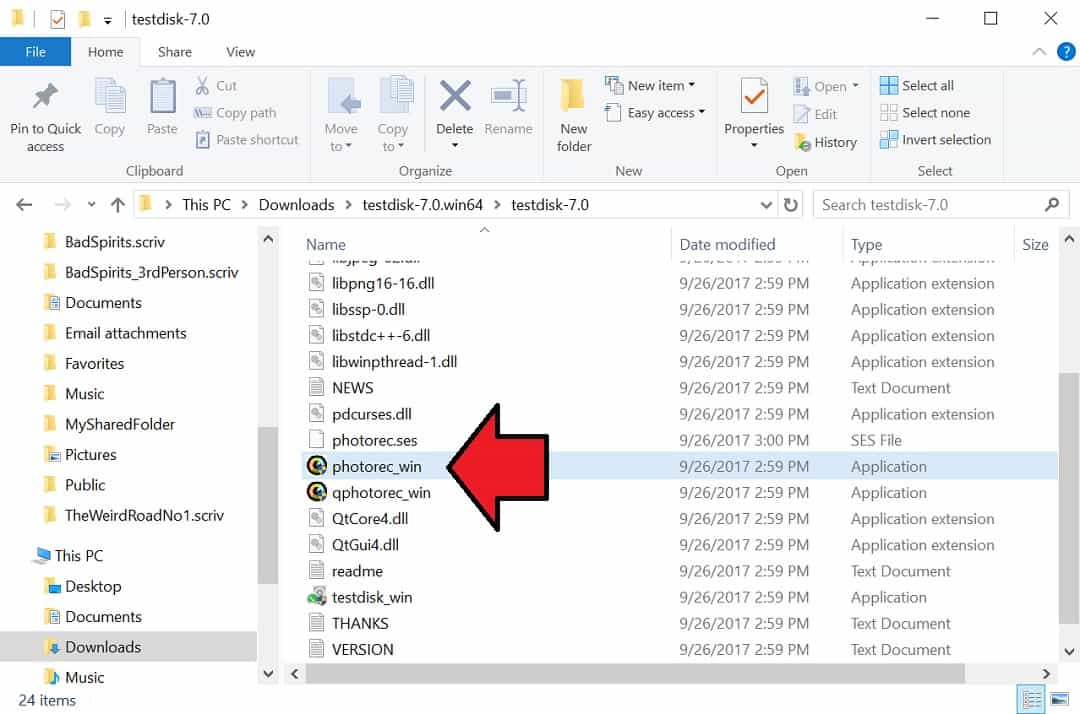Click the horizontal scrollbar of file list
Image resolution: width=1080 pixels, height=714 pixels.
click(634, 673)
